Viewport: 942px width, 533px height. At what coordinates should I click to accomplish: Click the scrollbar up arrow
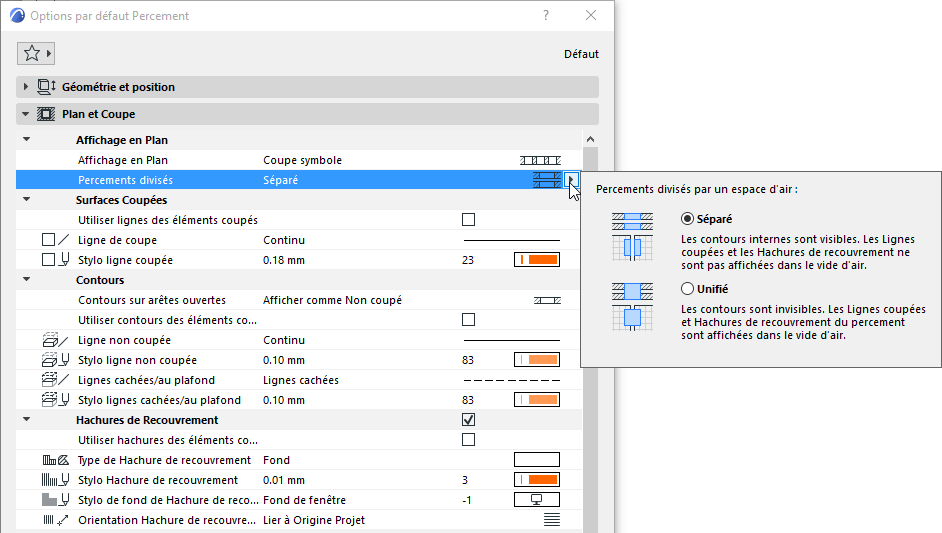click(591, 139)
